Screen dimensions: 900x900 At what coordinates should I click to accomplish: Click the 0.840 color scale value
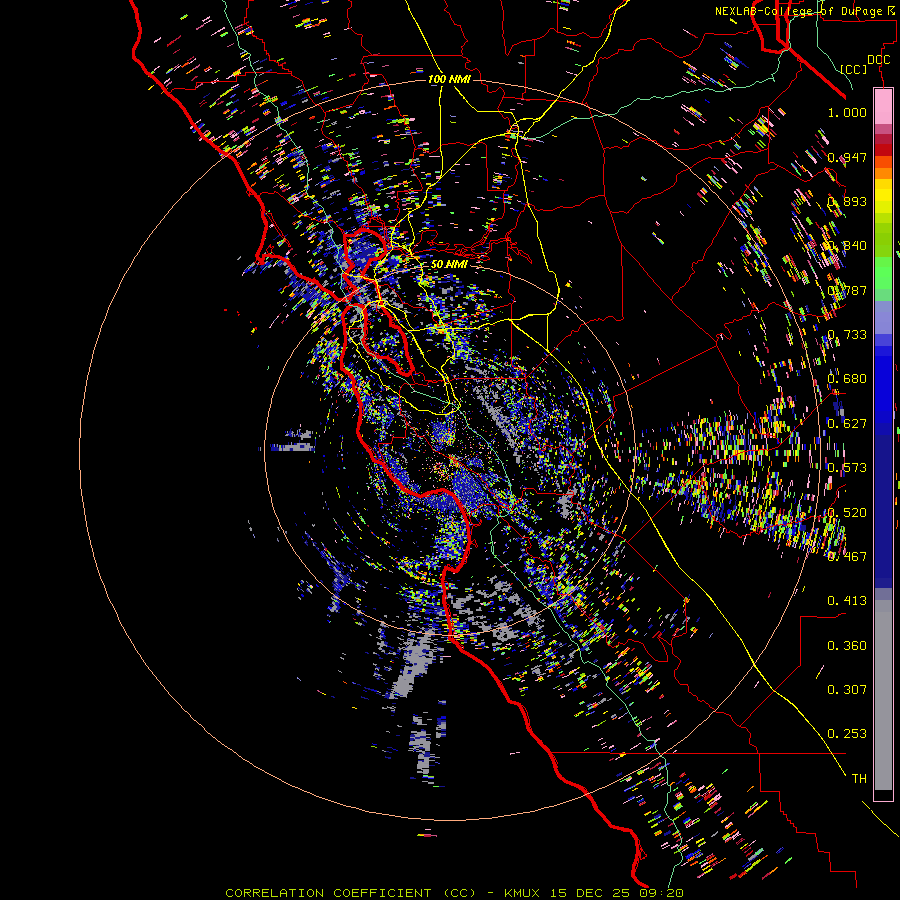[847, 246]
